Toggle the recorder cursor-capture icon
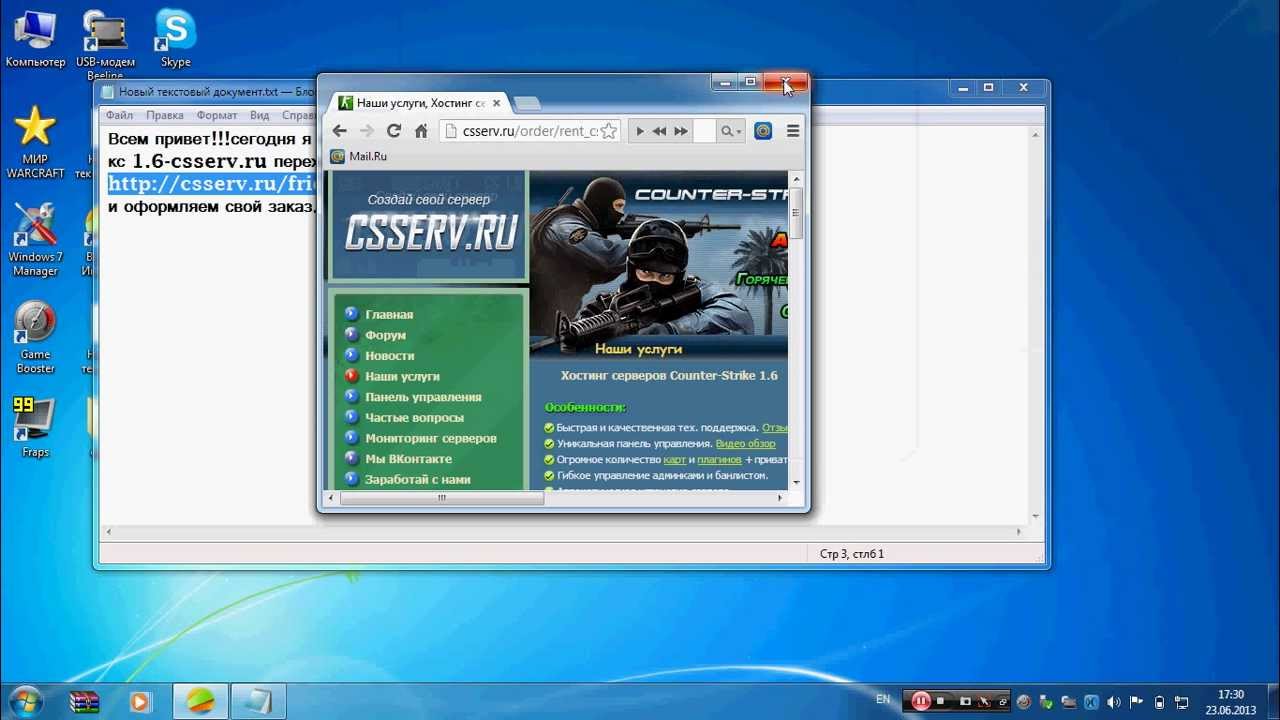This screenshot has width=1280, height=720. click(985, 702)
